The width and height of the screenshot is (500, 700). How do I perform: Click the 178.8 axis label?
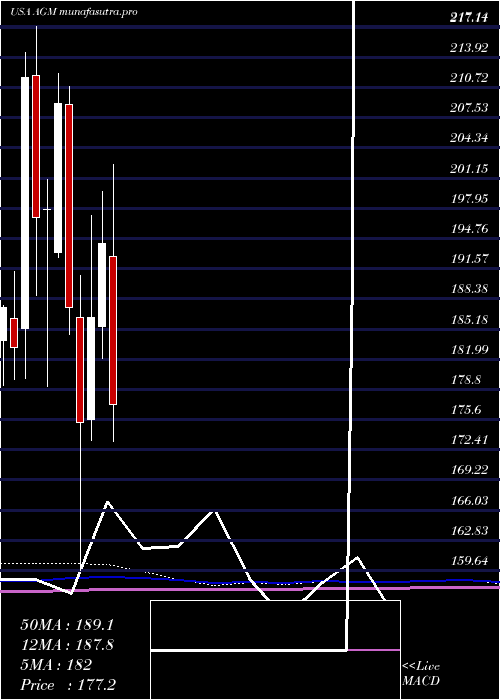click(x=467, y=380)
